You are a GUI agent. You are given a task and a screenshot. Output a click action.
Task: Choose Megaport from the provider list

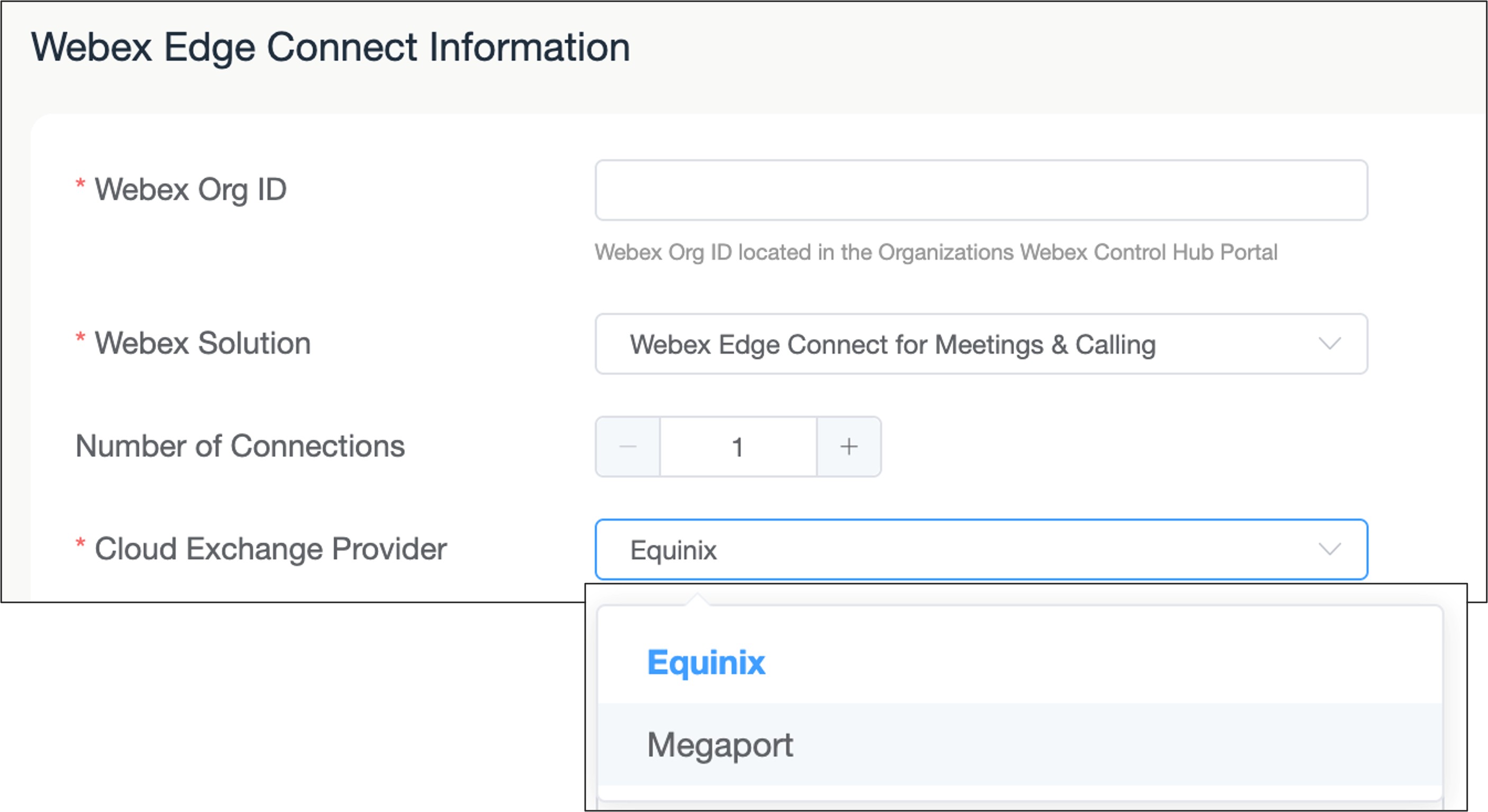click(720, 744)
